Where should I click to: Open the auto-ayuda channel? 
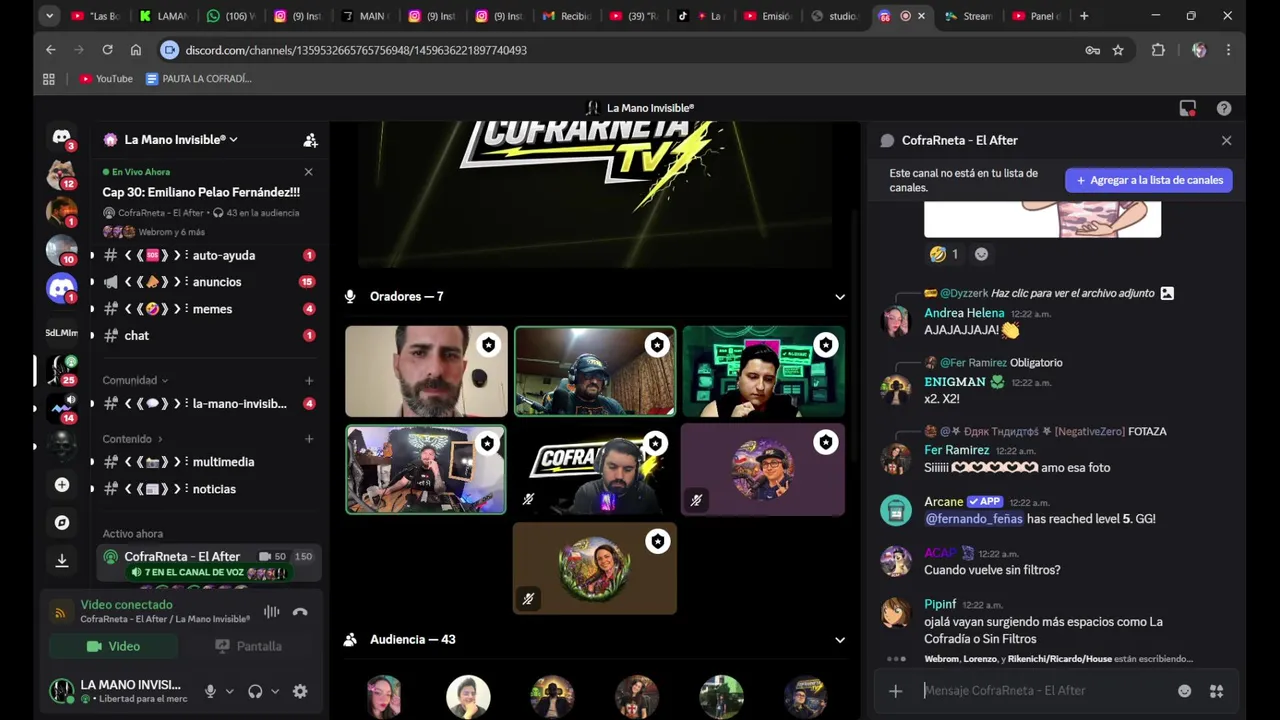[x=208, y=256]
